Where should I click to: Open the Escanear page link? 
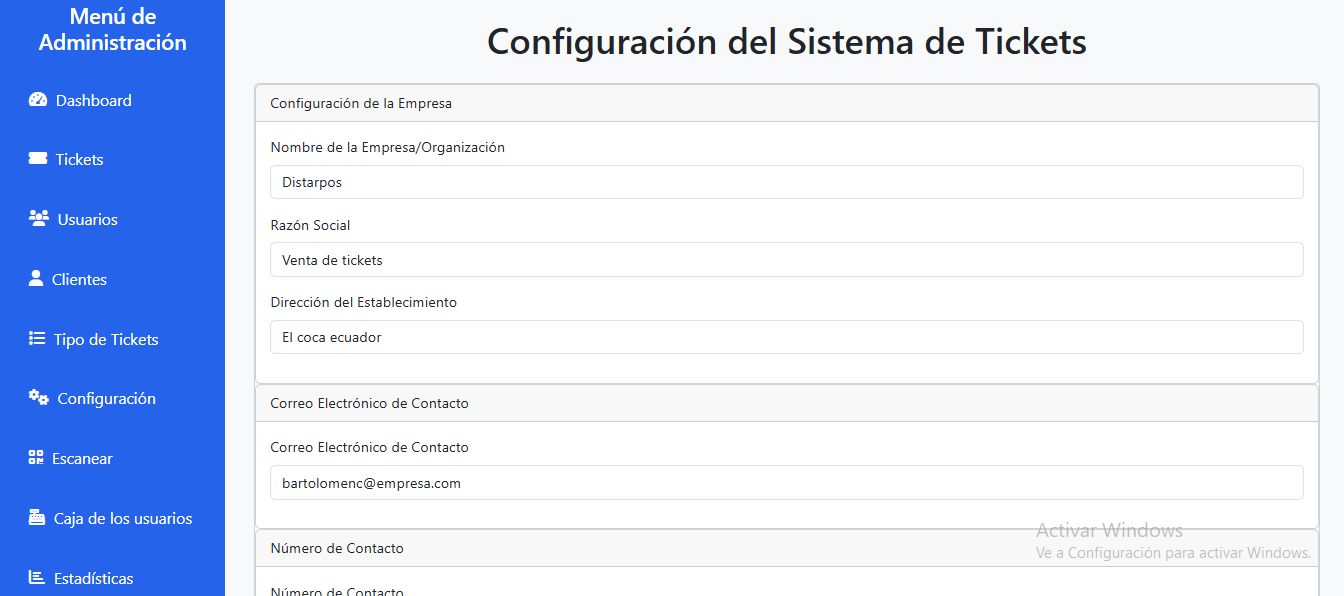[x=82, y=458]
